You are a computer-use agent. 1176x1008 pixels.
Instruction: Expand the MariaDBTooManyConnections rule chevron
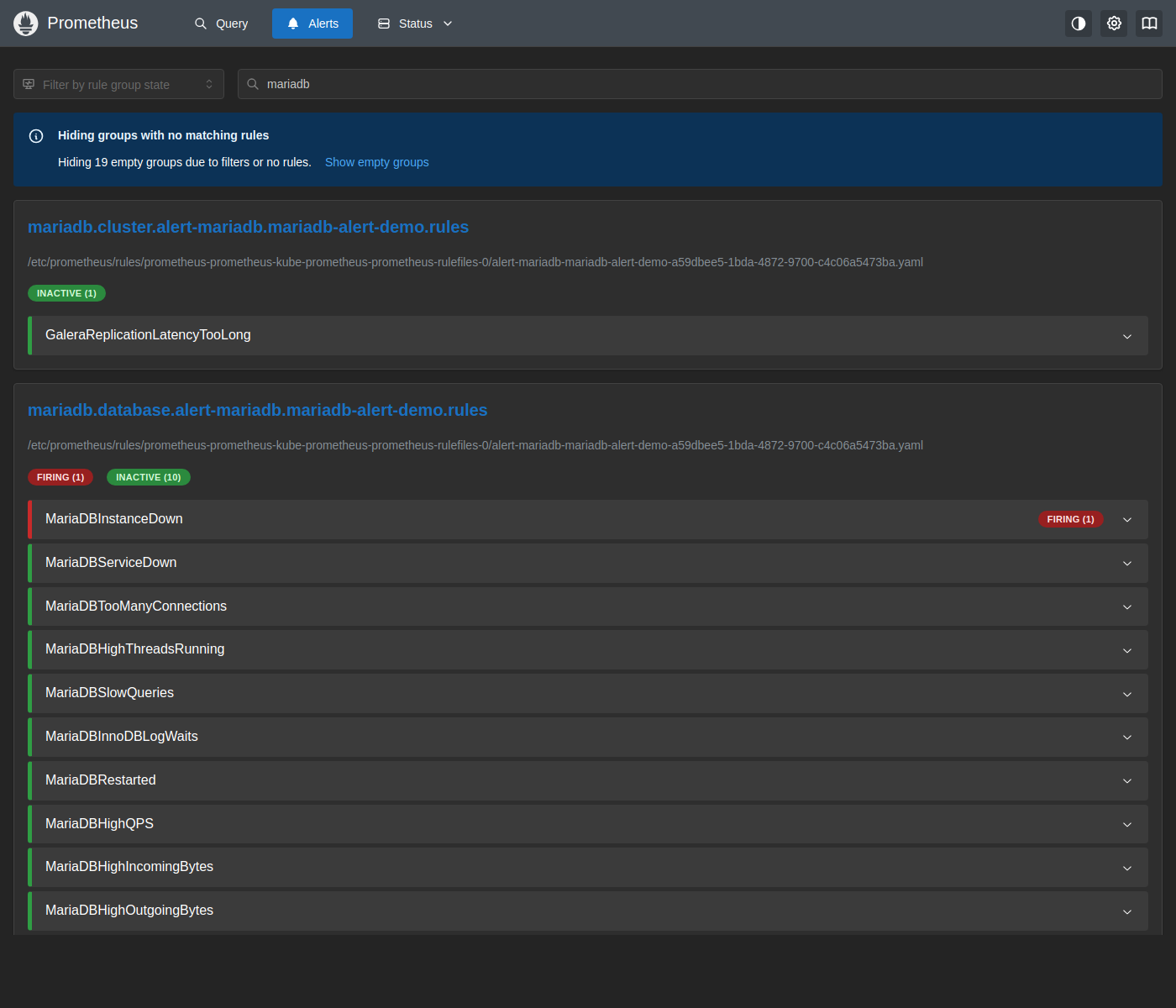[x=1127, y=607]
